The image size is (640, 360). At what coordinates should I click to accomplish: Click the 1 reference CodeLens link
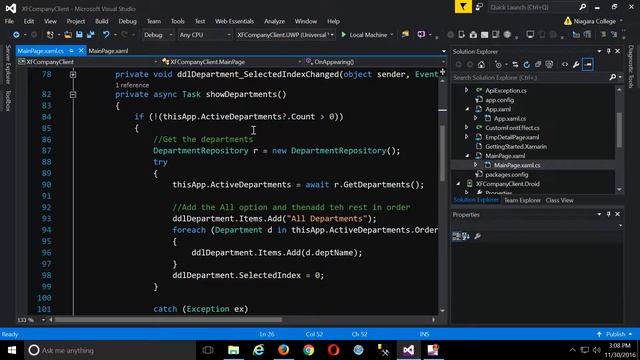pos(132,85)
